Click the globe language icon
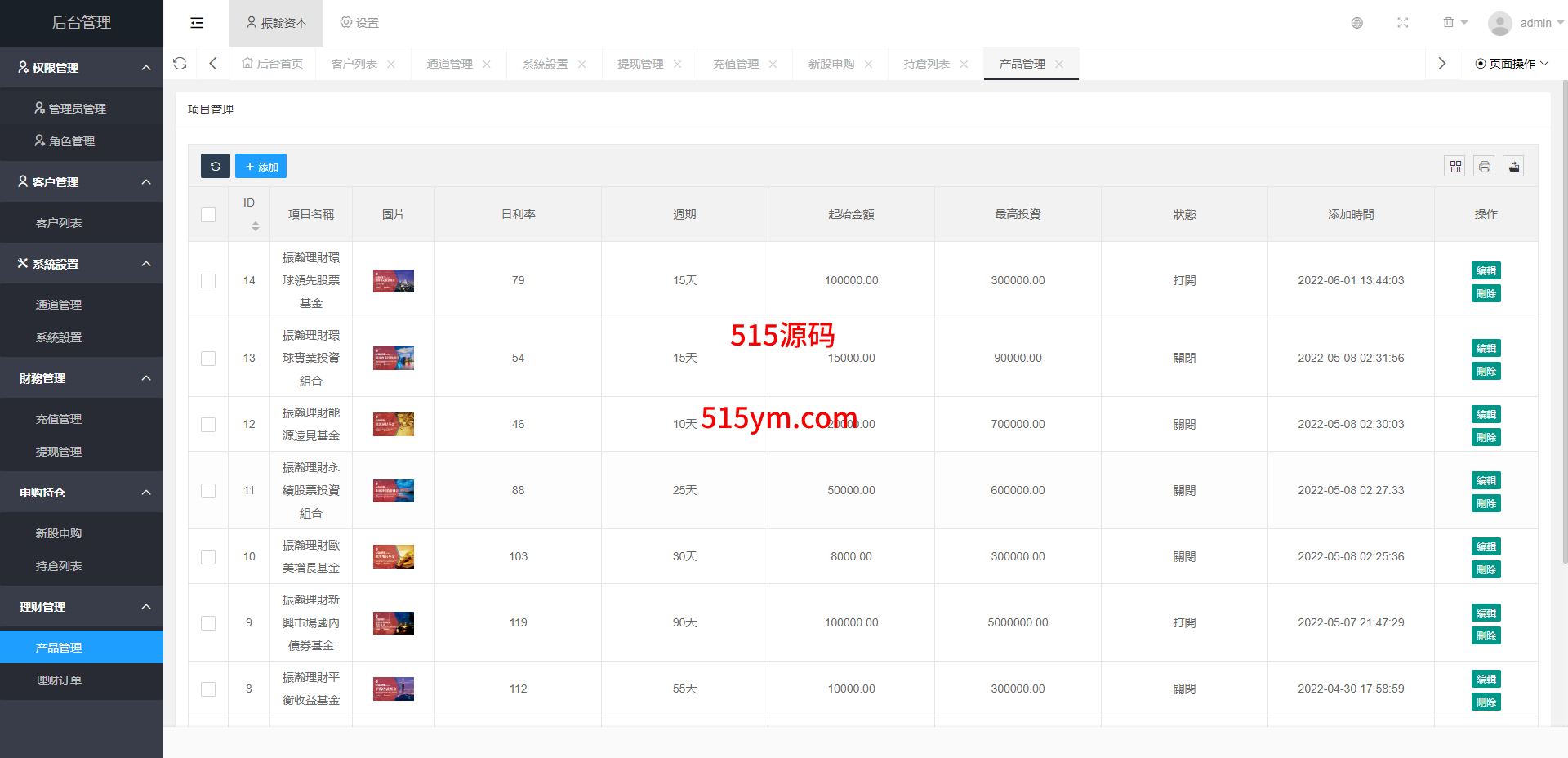The width and height of the screenshot is (1568, 758). click(1356, 23)
